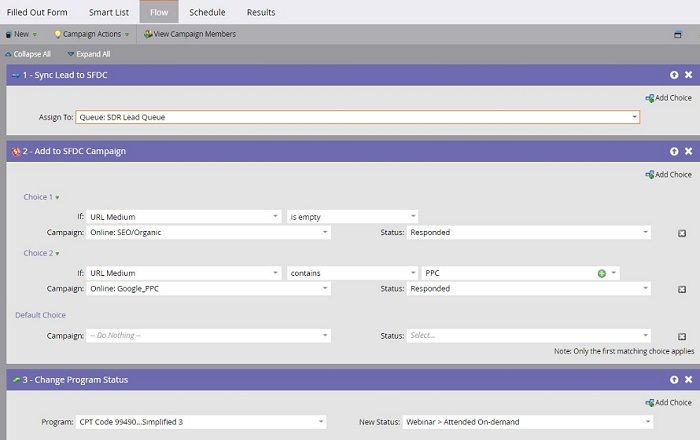The image size is (700, 440).
Task: Click the step title '3 - Change Program Status'
Action: pos(75,380)
